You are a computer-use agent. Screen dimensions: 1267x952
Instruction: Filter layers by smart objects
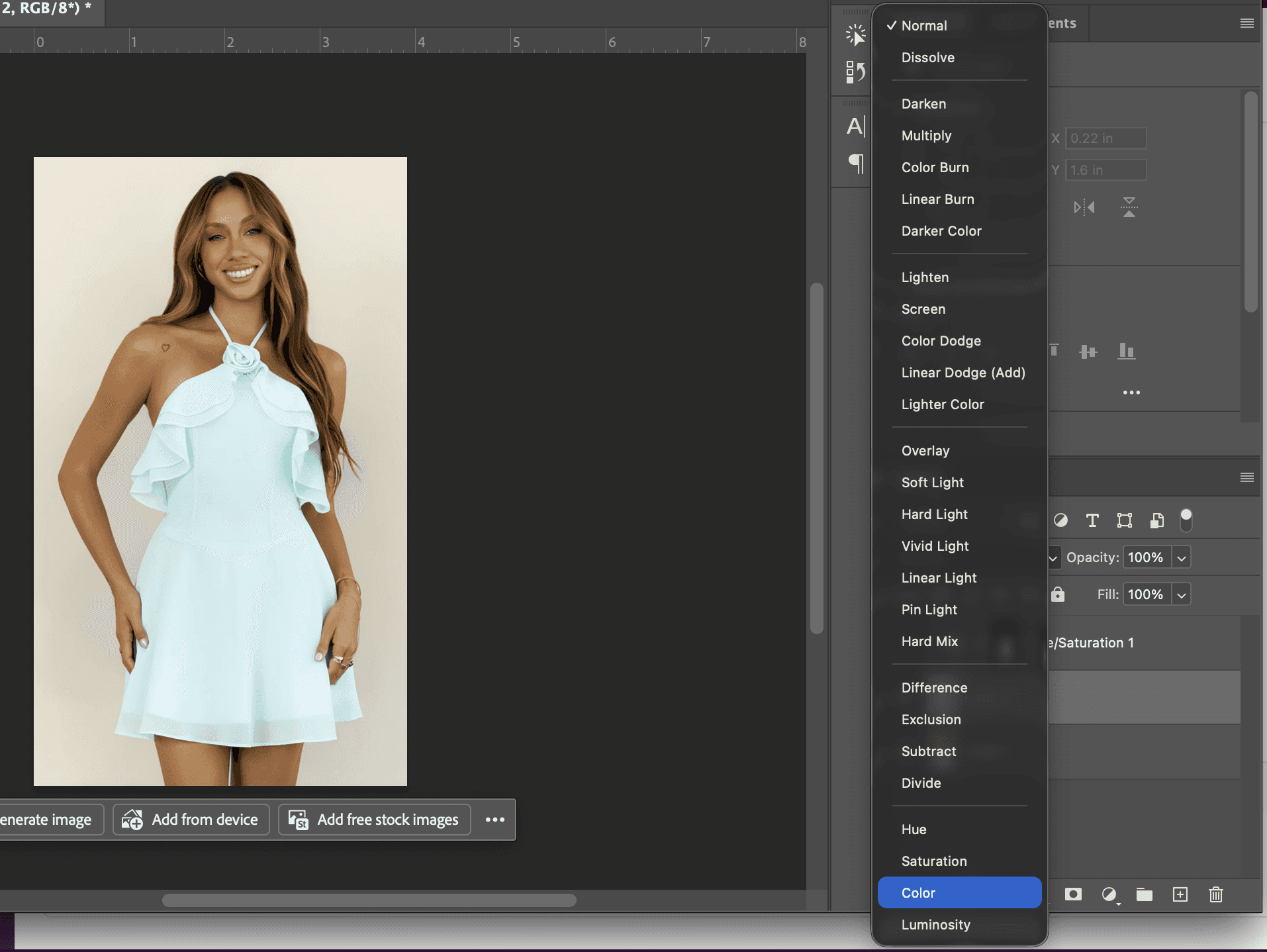pyautogui.click(x=1156, y=520)
